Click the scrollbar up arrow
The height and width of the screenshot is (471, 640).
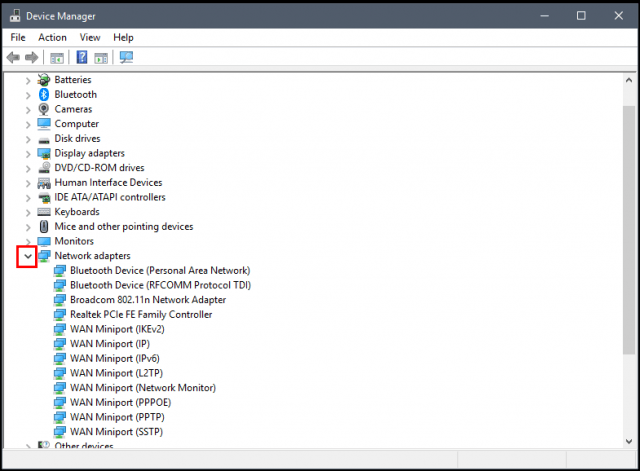[x=629, y=80]
